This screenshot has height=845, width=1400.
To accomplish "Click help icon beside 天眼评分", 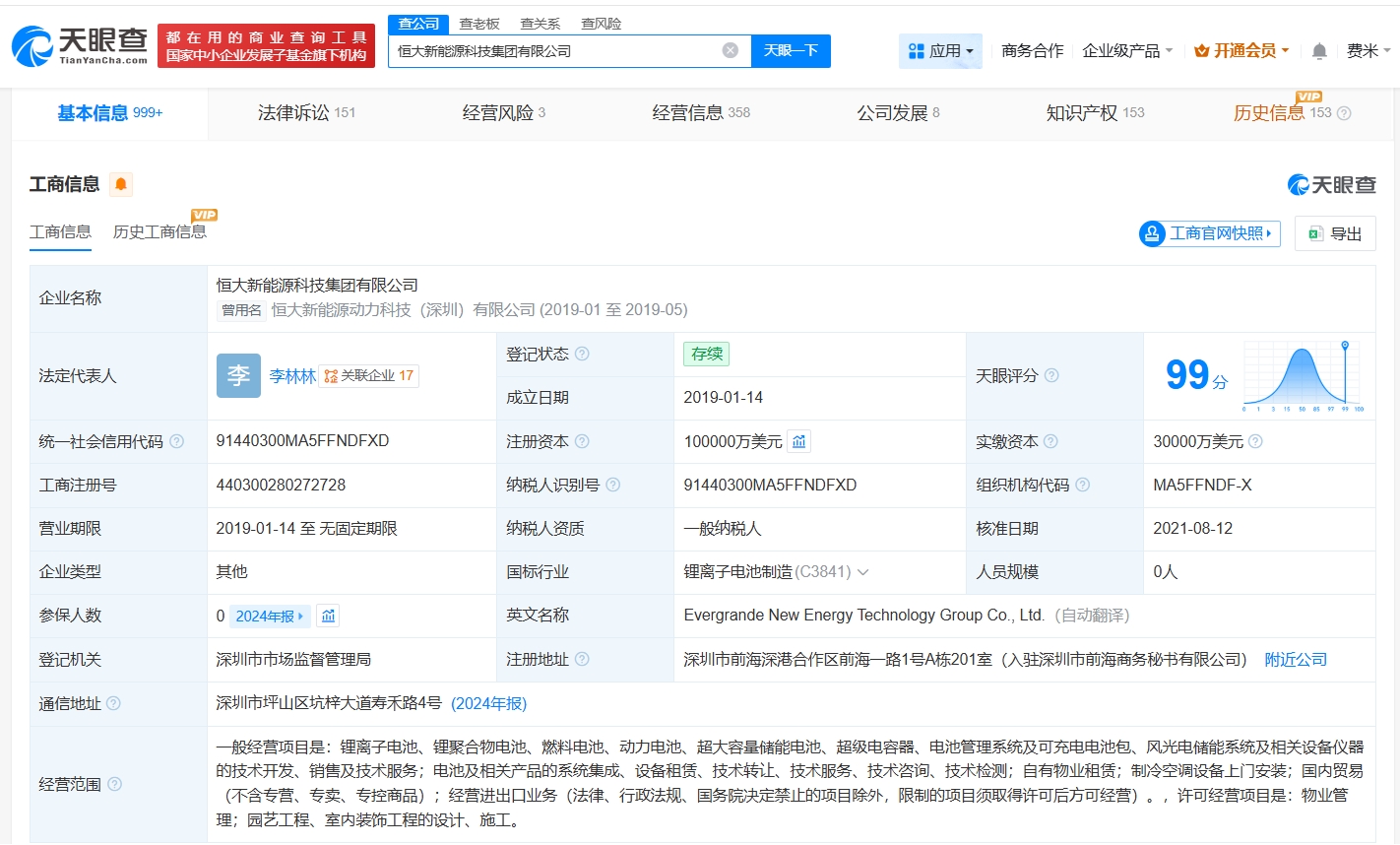I will [x=1051, y=375].
